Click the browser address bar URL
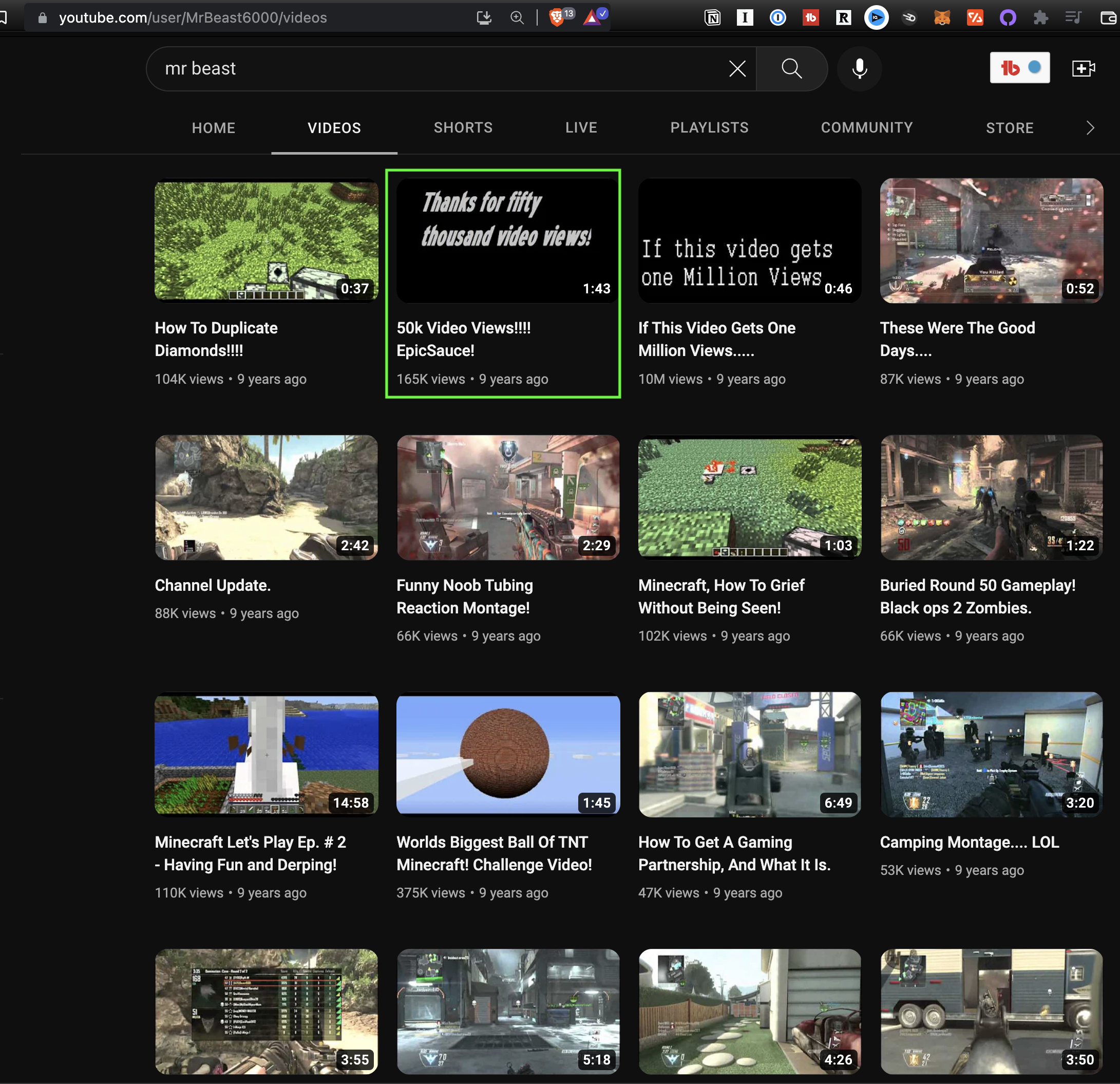 pos(193,17)
